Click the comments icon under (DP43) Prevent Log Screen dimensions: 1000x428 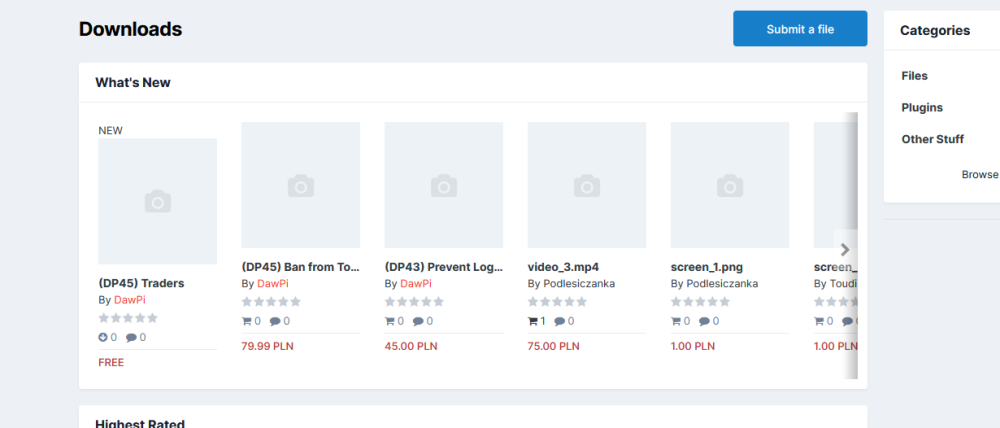[x=417, y=321]
